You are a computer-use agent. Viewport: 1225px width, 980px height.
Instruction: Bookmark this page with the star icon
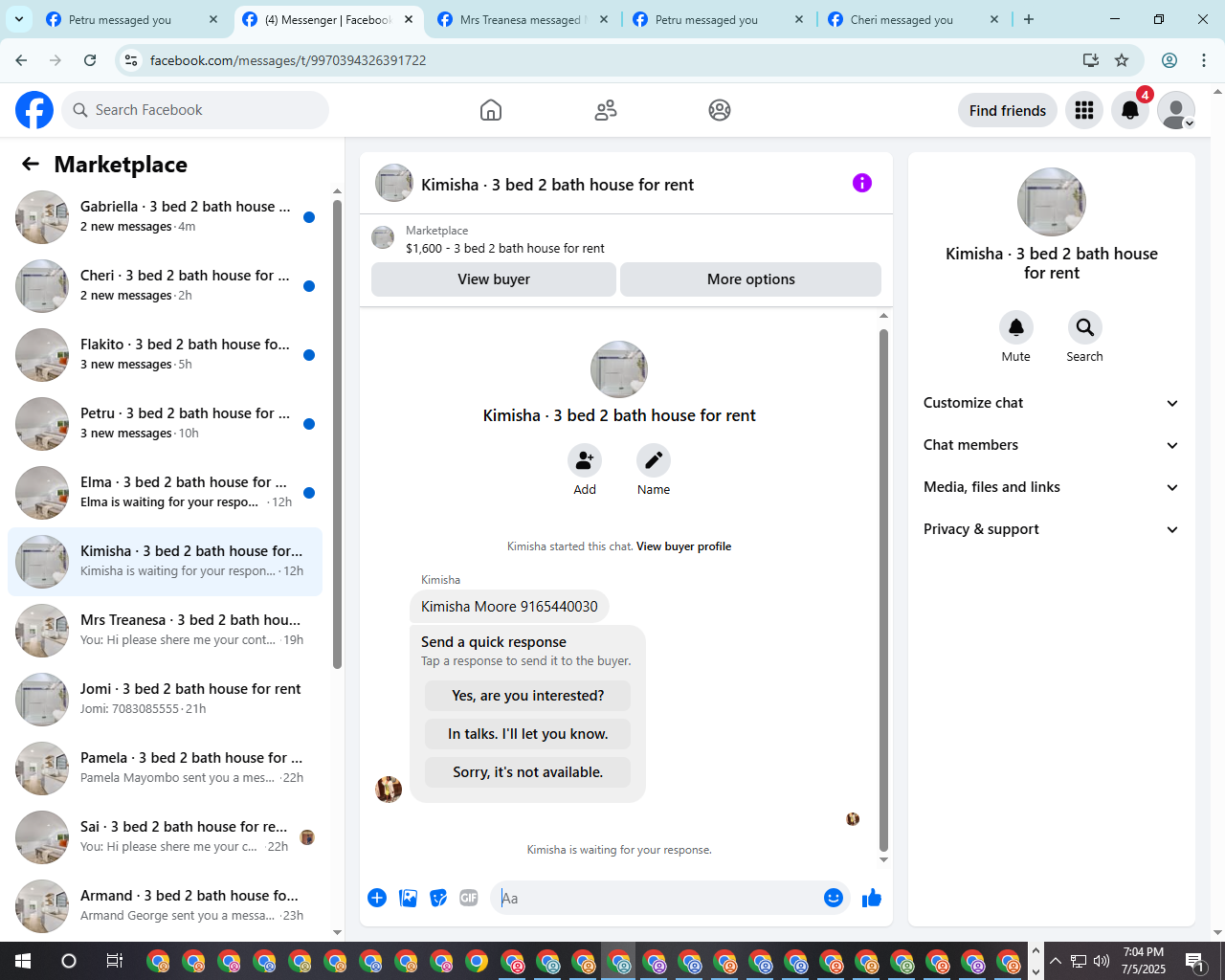[x=1122, y=60]
